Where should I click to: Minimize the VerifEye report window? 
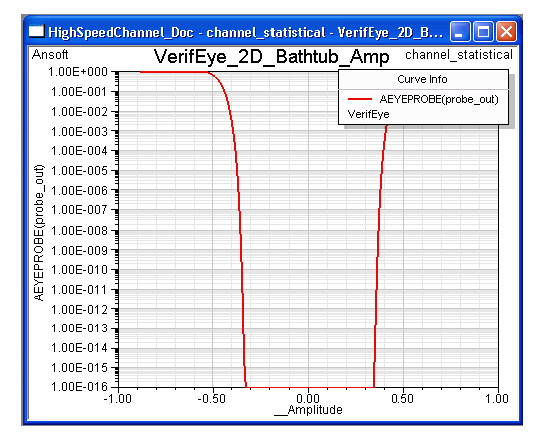pos(460,31)
